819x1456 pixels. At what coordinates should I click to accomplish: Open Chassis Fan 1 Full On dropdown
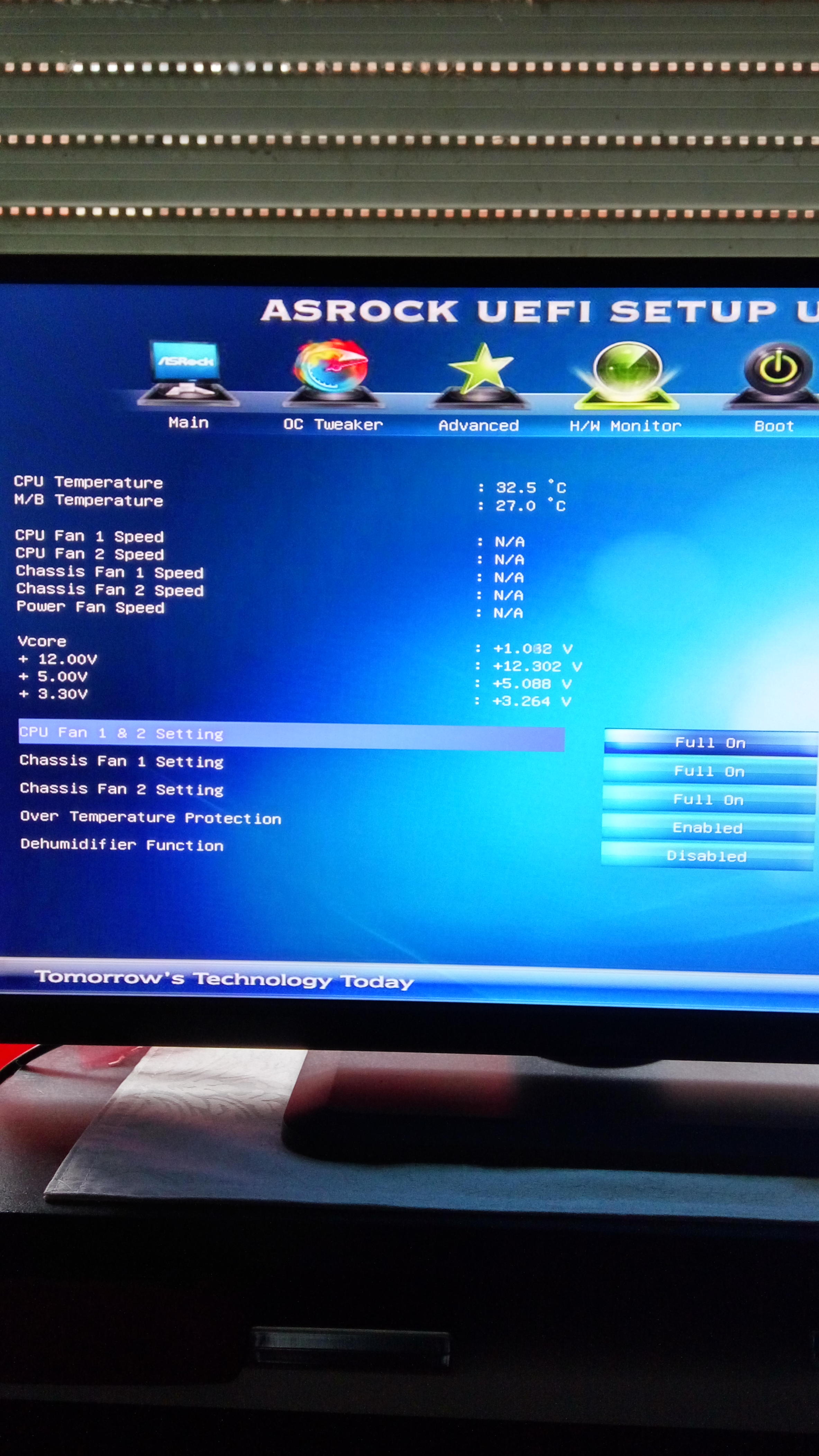(709, 772)
